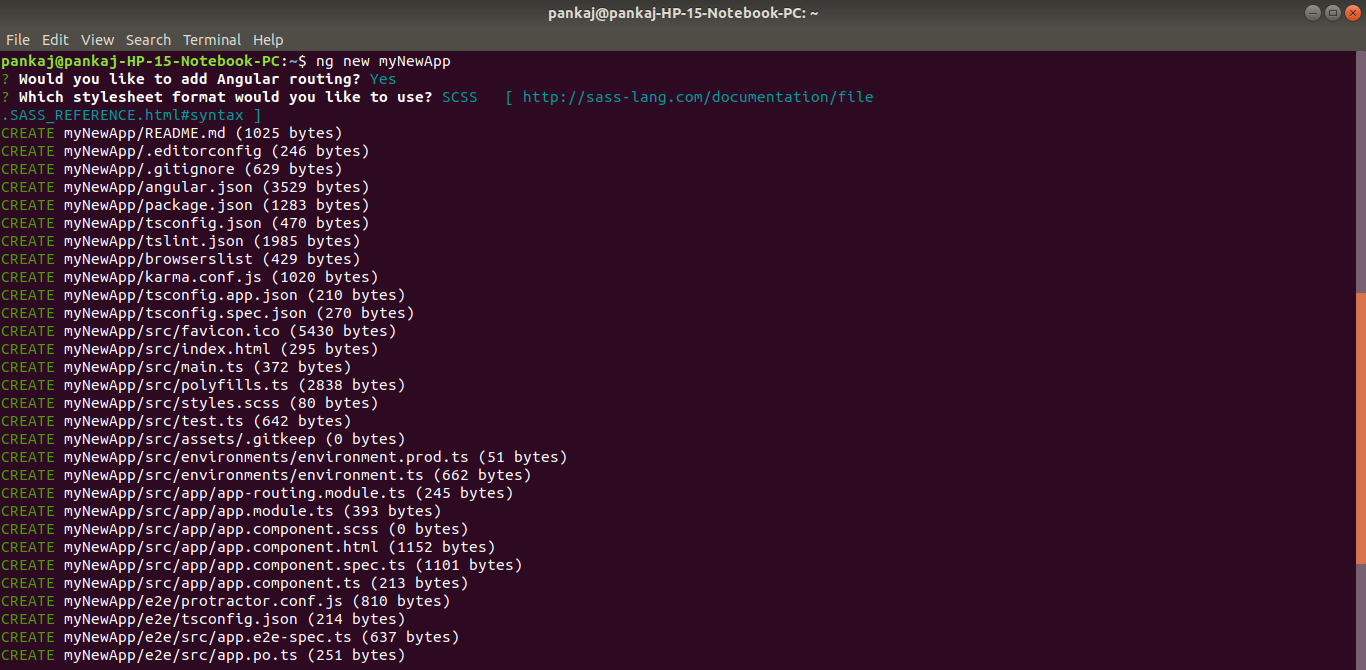Minimize the terminal window
Screen dimensions: 1366x670
tap(1313, 13)
